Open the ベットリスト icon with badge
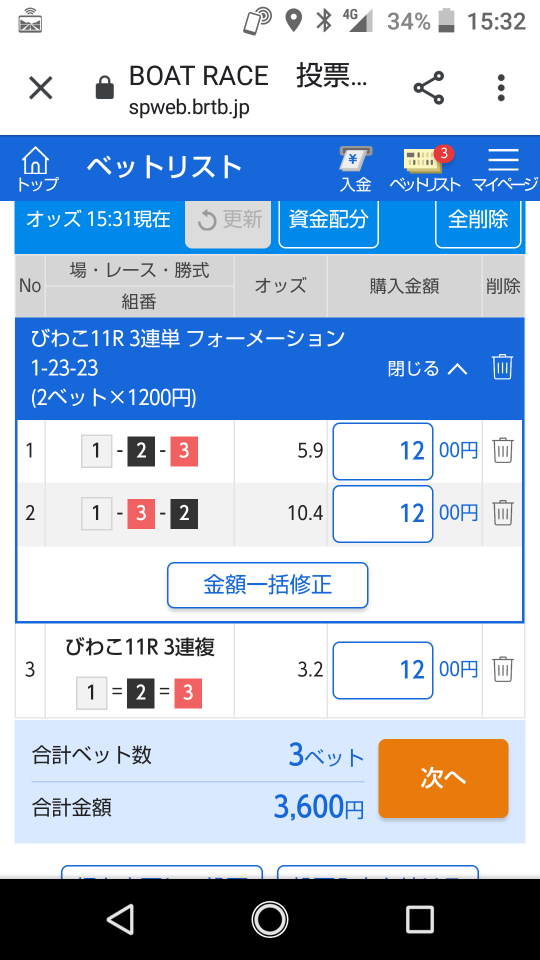The height and width of the screenshot is (960, 540). [x=425, y=169]
